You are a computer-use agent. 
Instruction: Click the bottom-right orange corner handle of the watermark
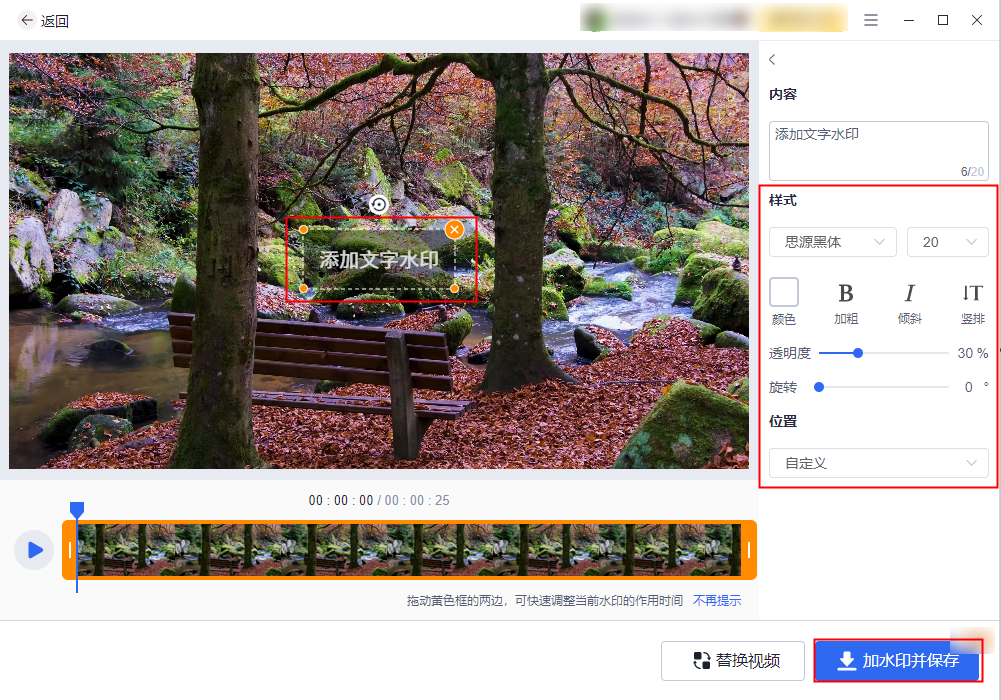click(454, 288)
